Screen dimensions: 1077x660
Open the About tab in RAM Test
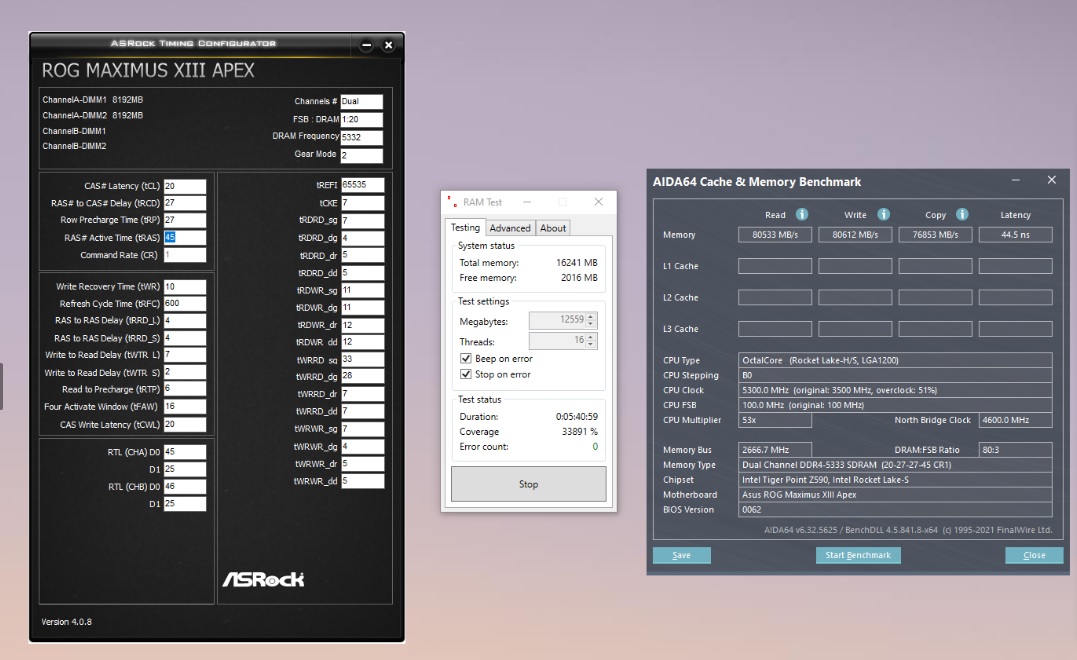[x=553, y=228]
